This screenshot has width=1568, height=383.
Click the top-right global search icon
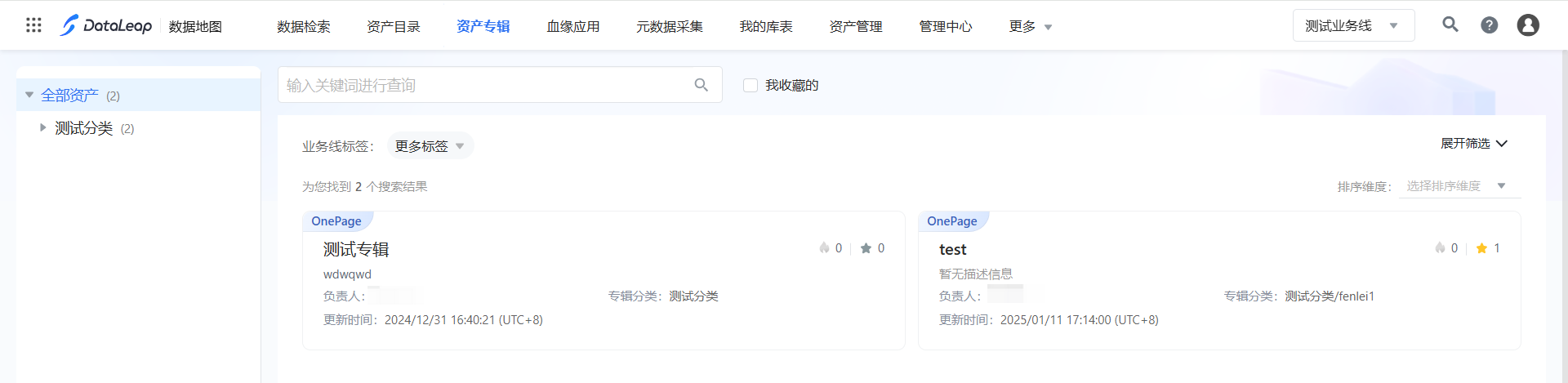pyautogui.click(x=1450, y=24)
